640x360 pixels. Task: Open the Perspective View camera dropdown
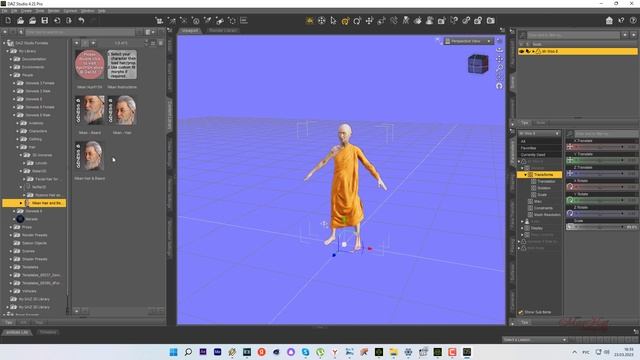pos(468,41)
